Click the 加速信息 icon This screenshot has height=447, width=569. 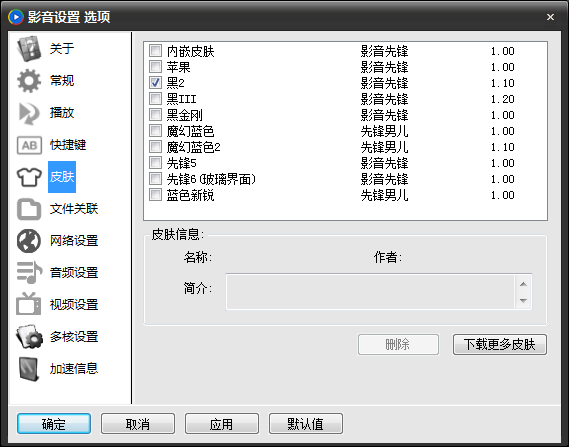[x=29, y=369]
